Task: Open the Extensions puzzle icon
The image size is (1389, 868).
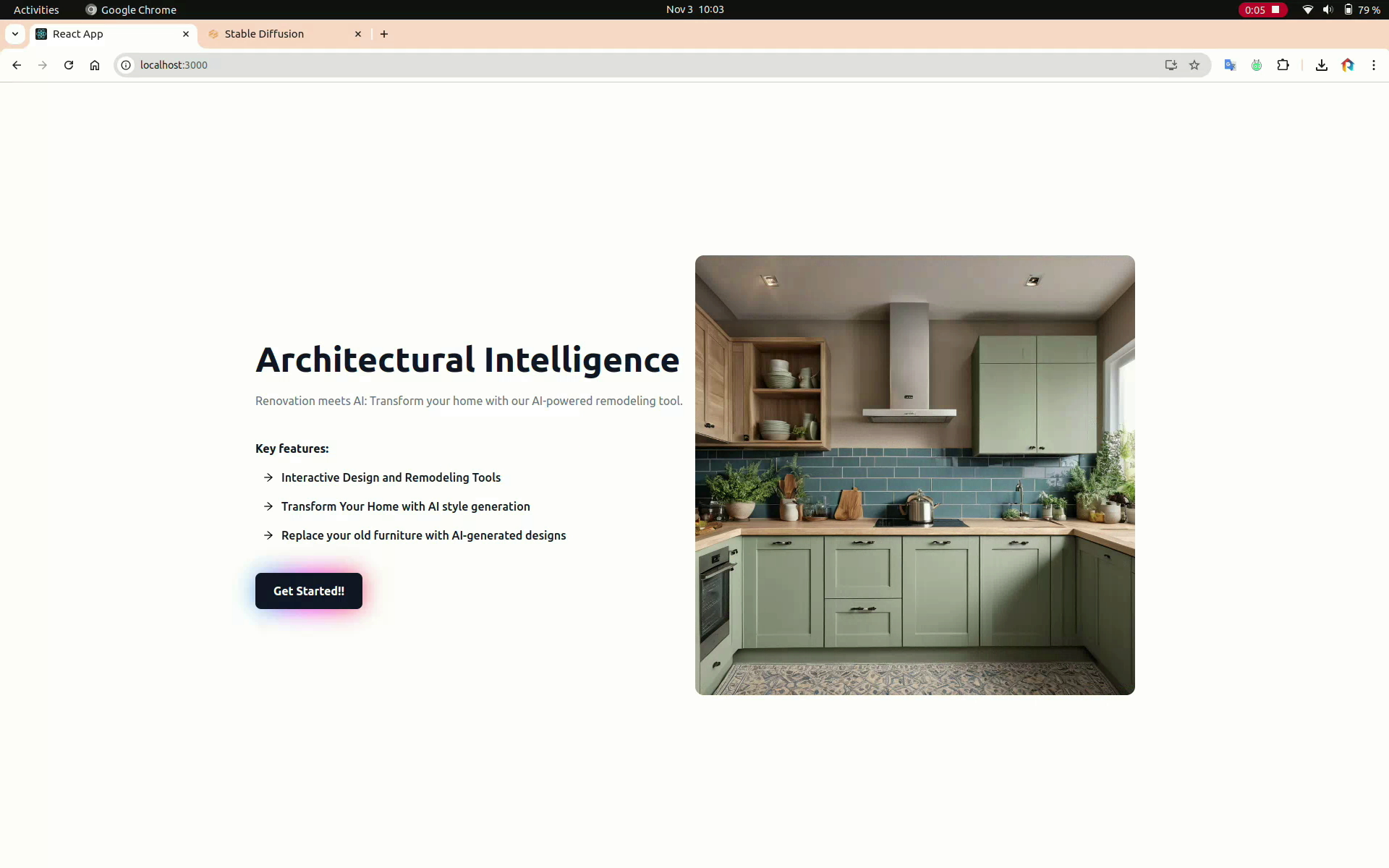Action: (x=1283, y=65)
